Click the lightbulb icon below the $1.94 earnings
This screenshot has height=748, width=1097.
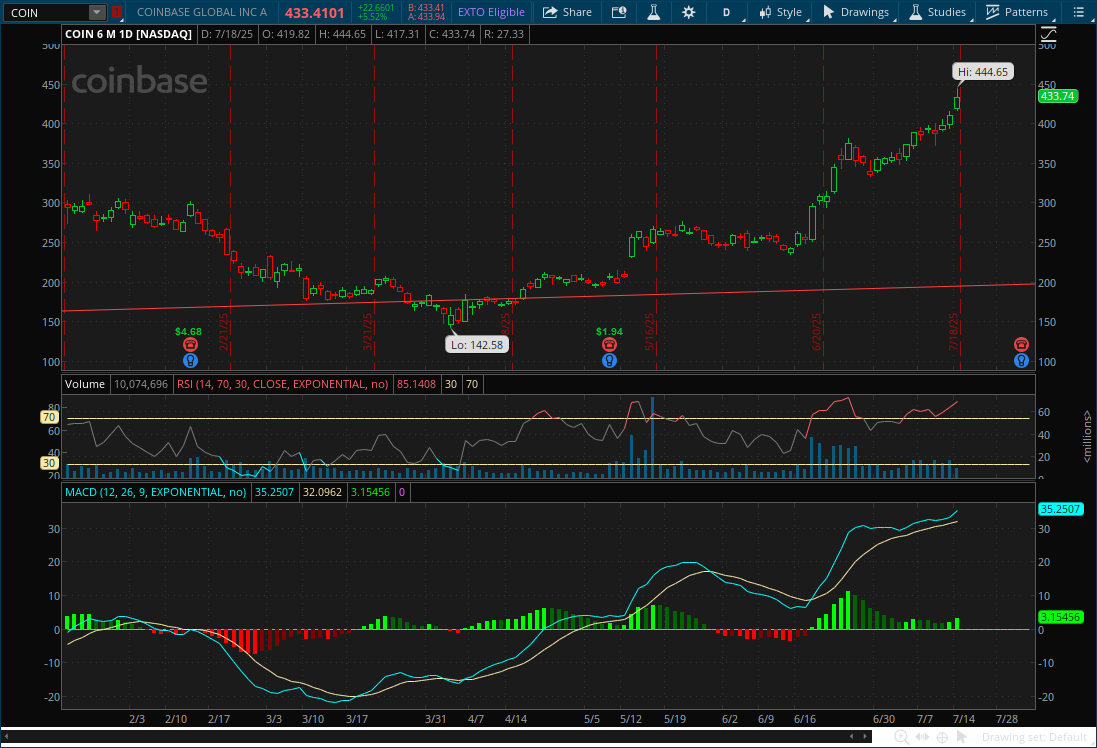[x=609, y=360]
